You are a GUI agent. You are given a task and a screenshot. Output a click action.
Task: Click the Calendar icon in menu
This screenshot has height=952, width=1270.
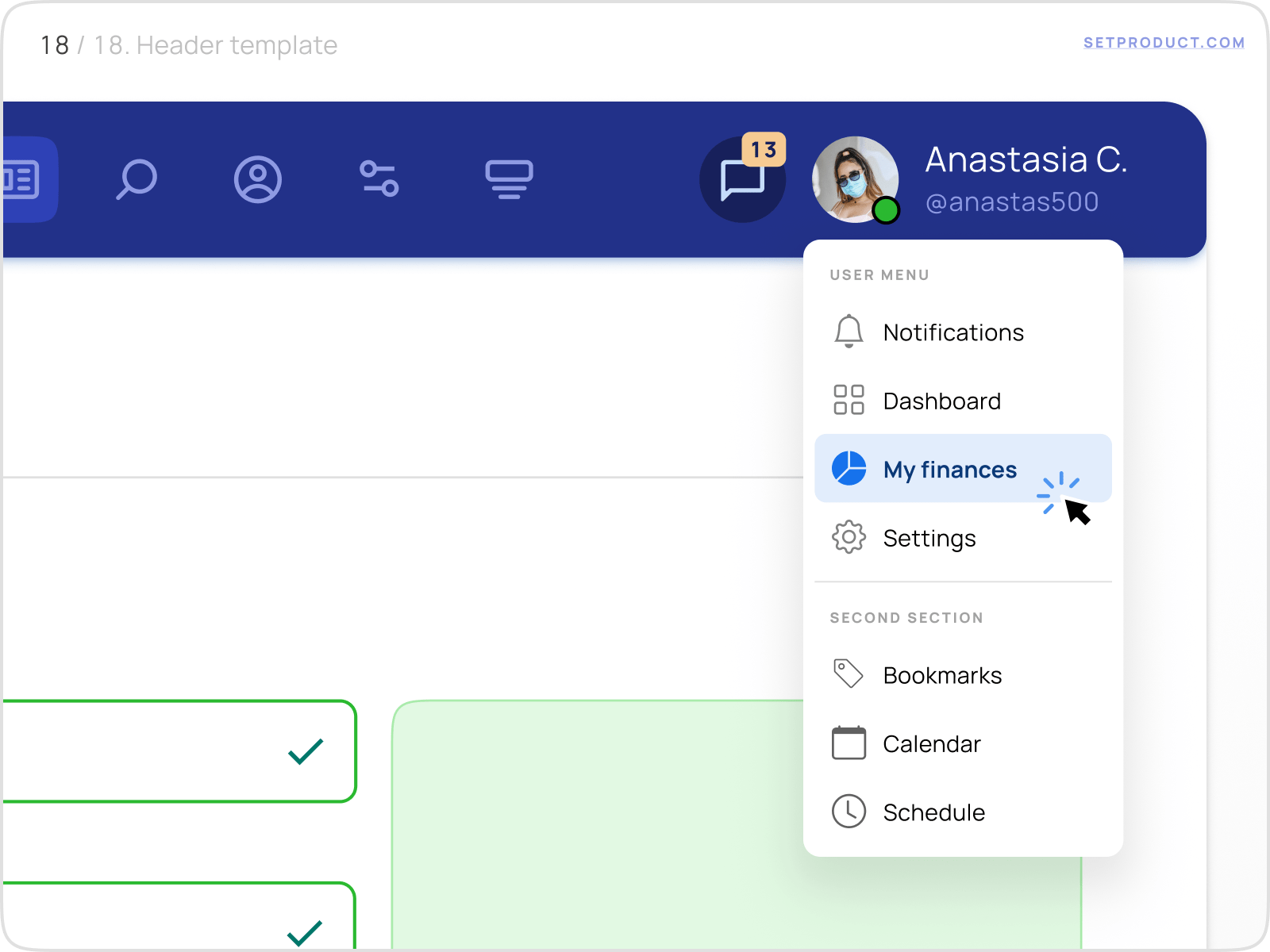pyautogui.click(x=849, y=743)
